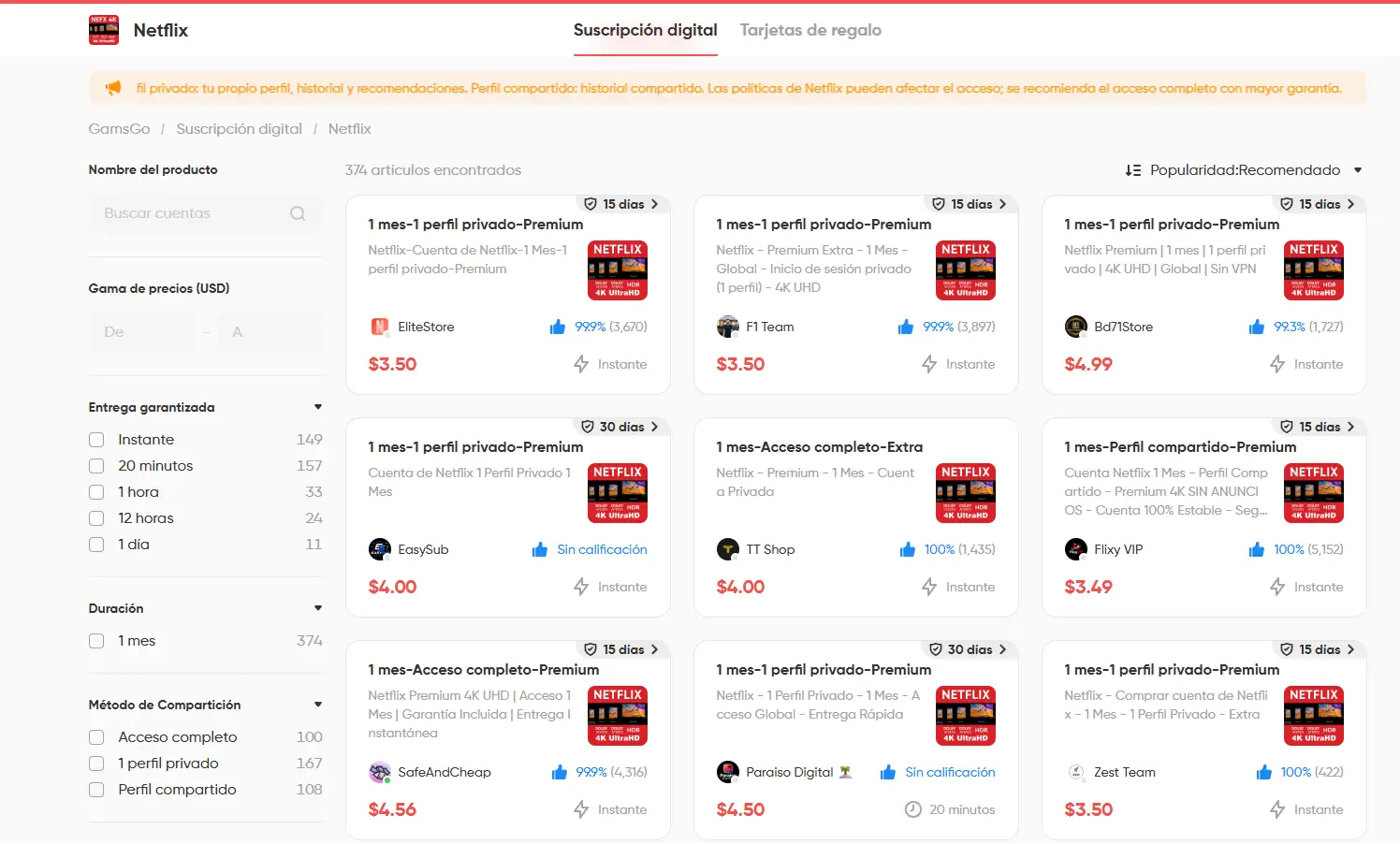Open the 30 días warranty badge on EasySub listing
Viewport: 1400px width, 844px height.
point(620,427)
